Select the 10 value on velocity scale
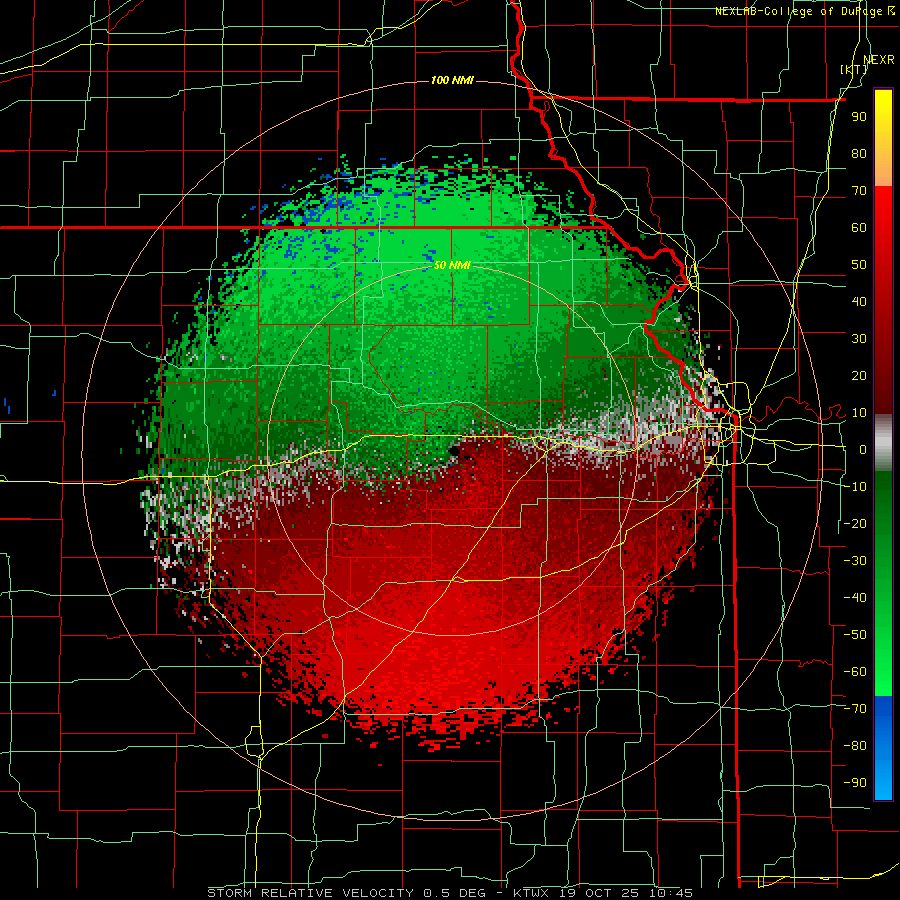The image size is (900, 900). click(859, 413)
